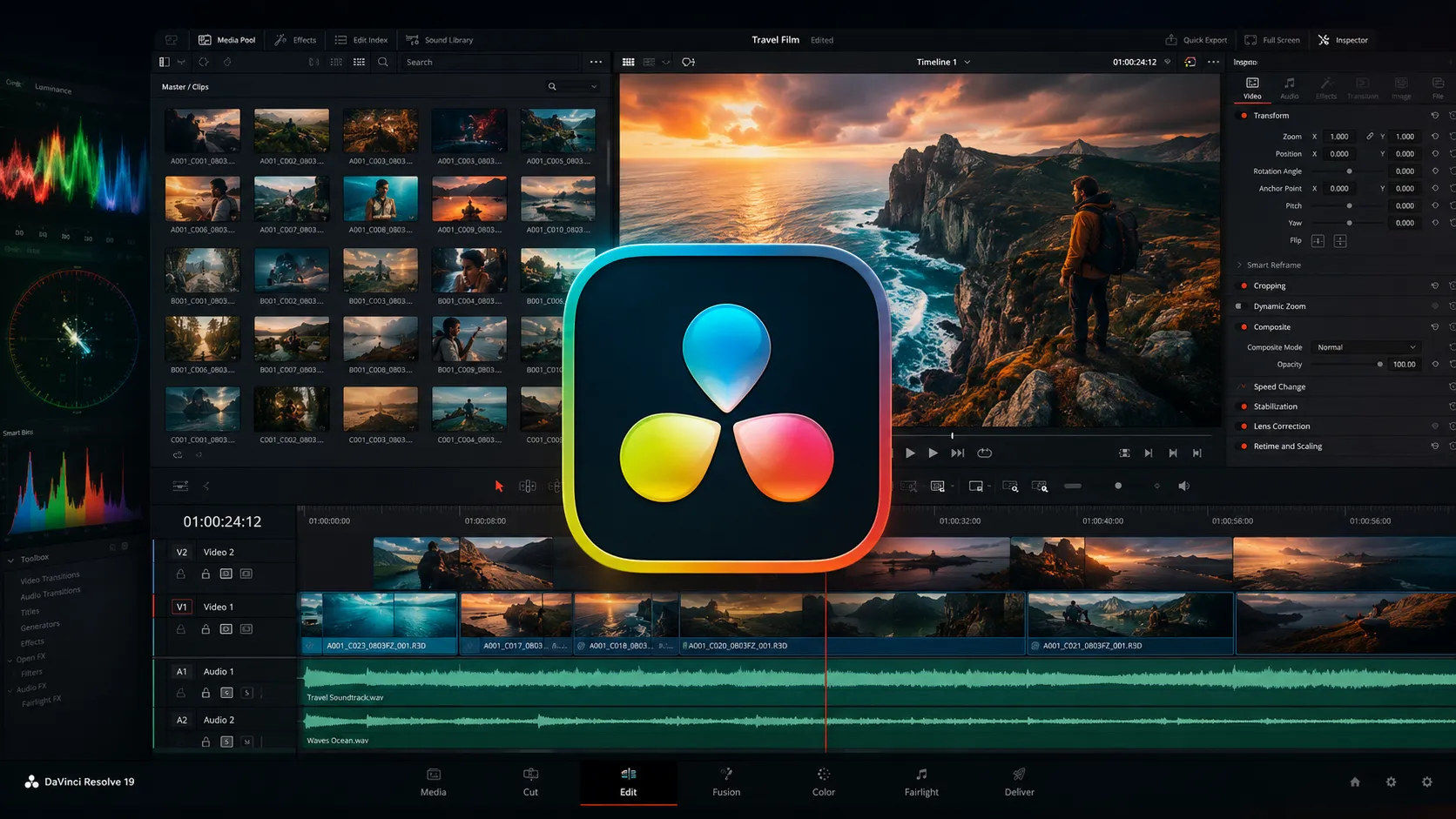
Task: Enable Dynamic Zoom toggle
Action: (1239, 306)
